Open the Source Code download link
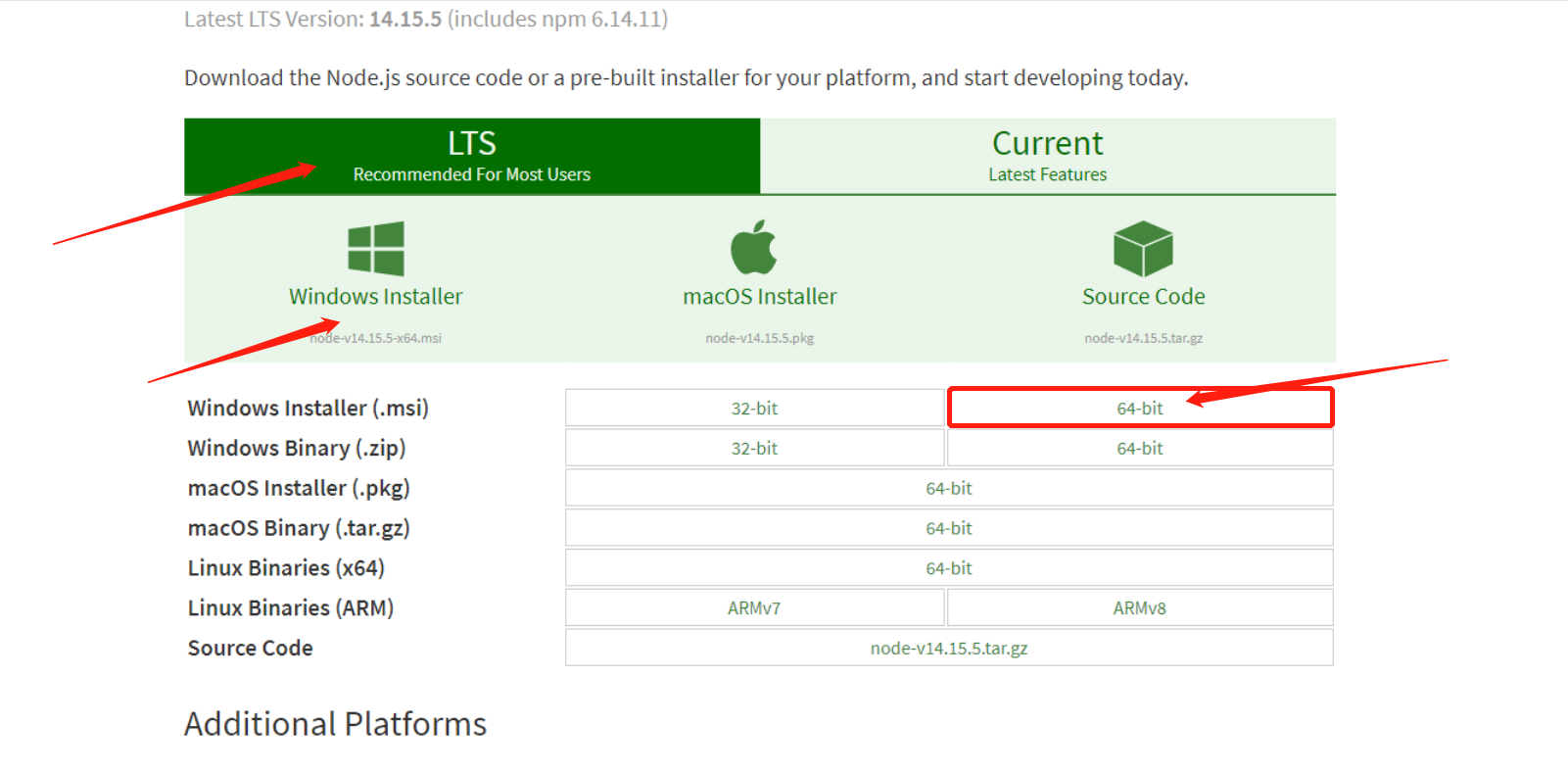The height and width of the screenshot is (773, 1568). point(1144,296)
